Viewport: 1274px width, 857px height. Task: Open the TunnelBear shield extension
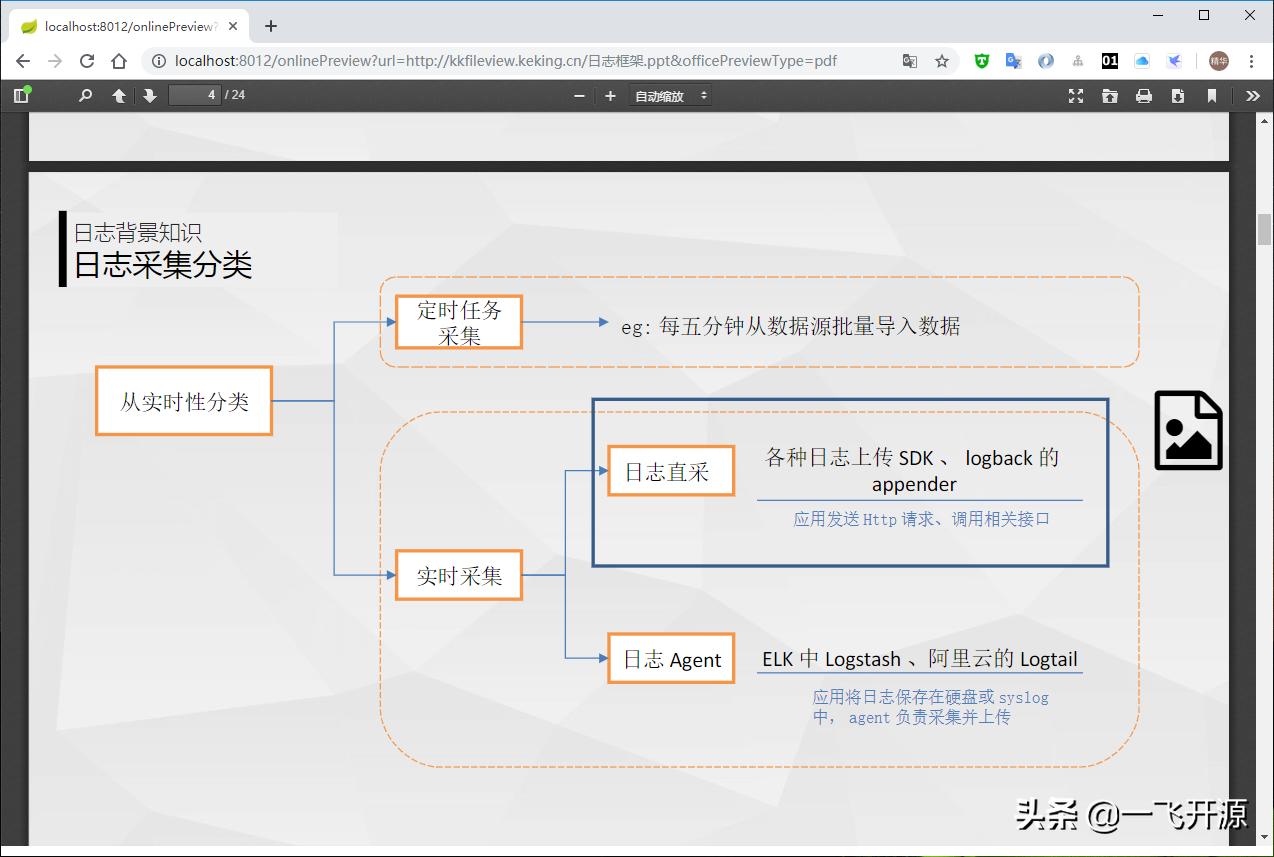tap(981, 61)
